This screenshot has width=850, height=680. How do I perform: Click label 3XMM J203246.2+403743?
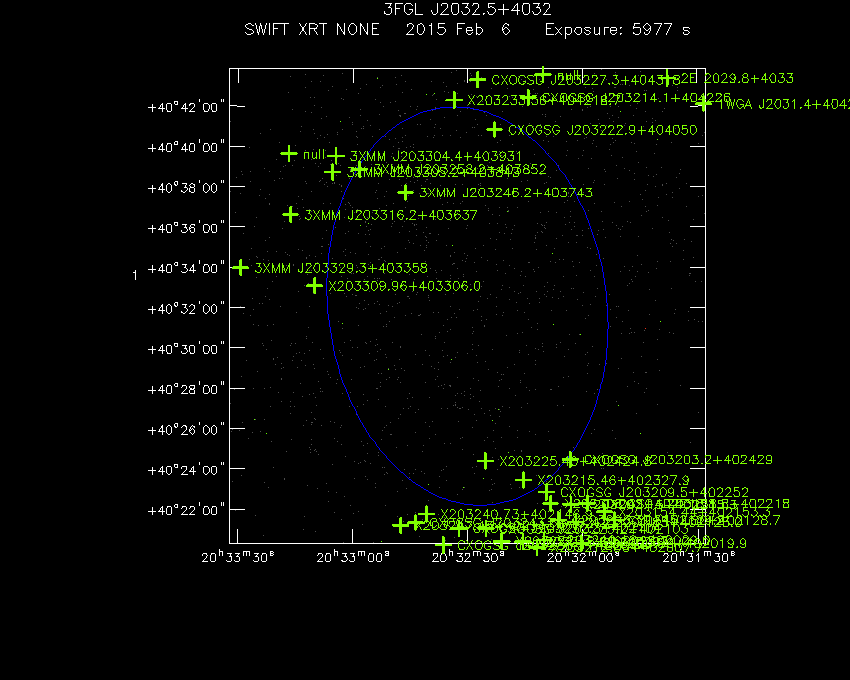click(x=506, y=193)
